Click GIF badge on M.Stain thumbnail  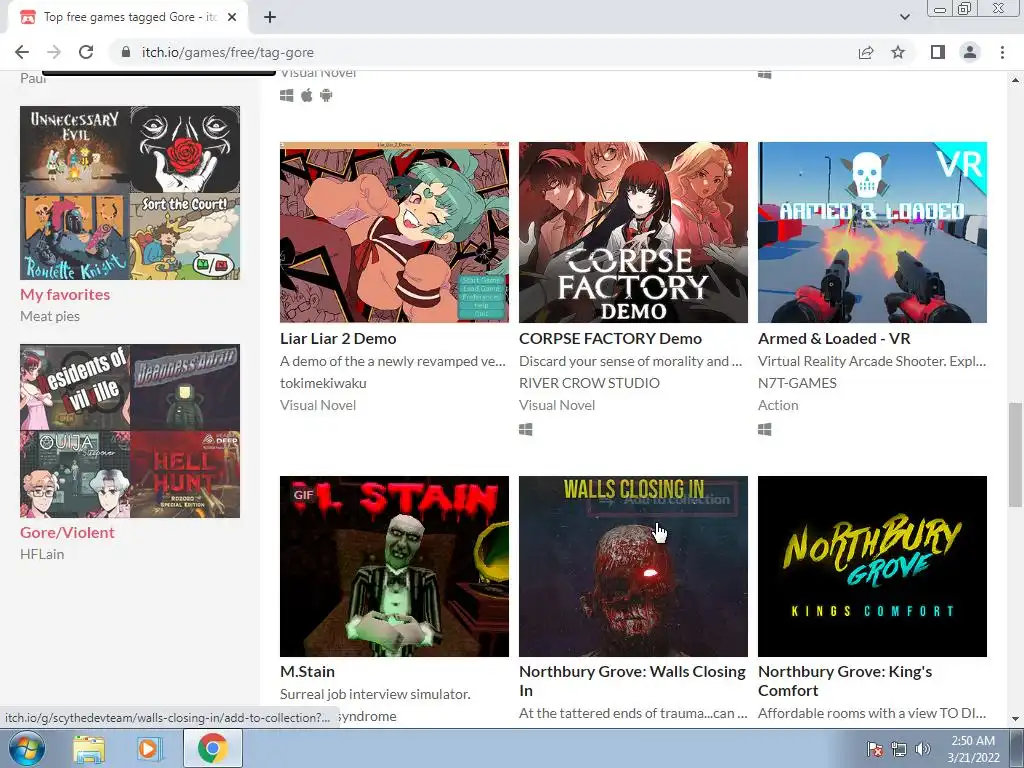(x=303, y=494)
